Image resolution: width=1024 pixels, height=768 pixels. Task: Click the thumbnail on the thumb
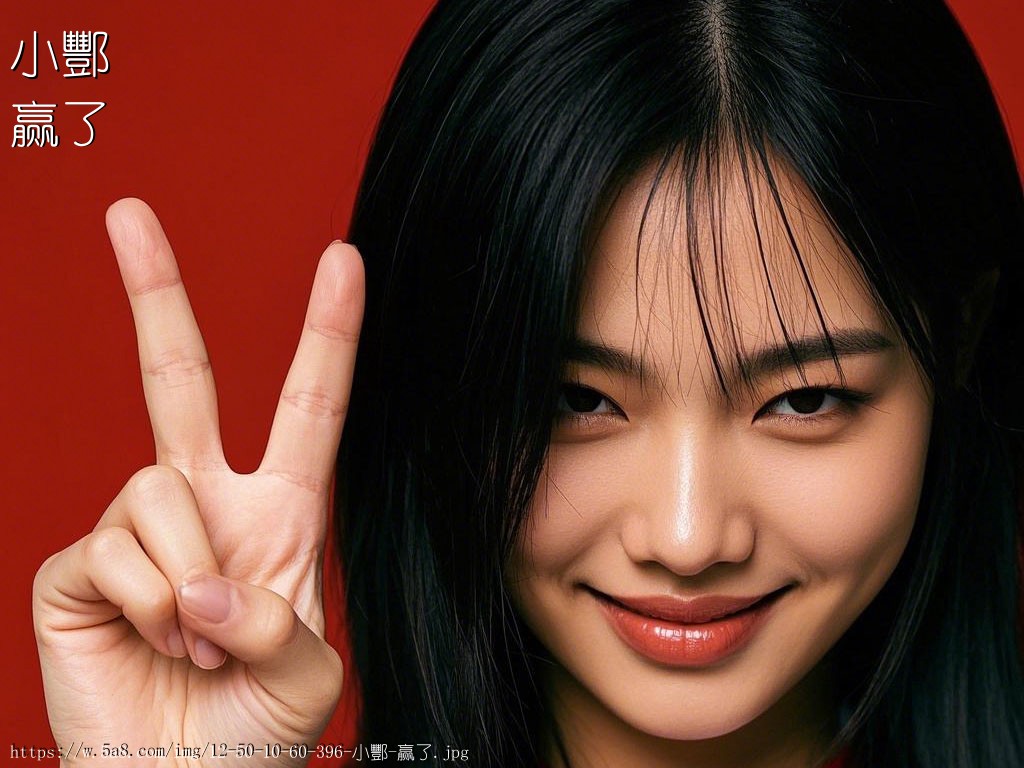coord(207,598)
